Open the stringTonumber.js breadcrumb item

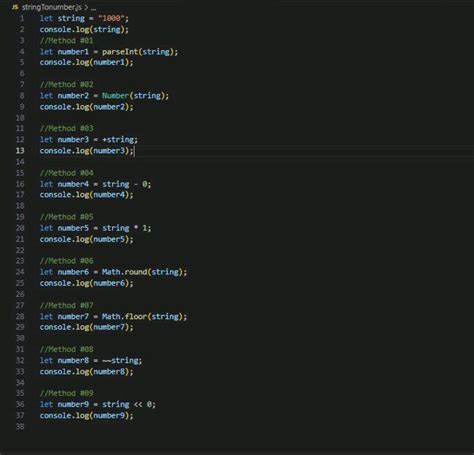tap(52, 7)
